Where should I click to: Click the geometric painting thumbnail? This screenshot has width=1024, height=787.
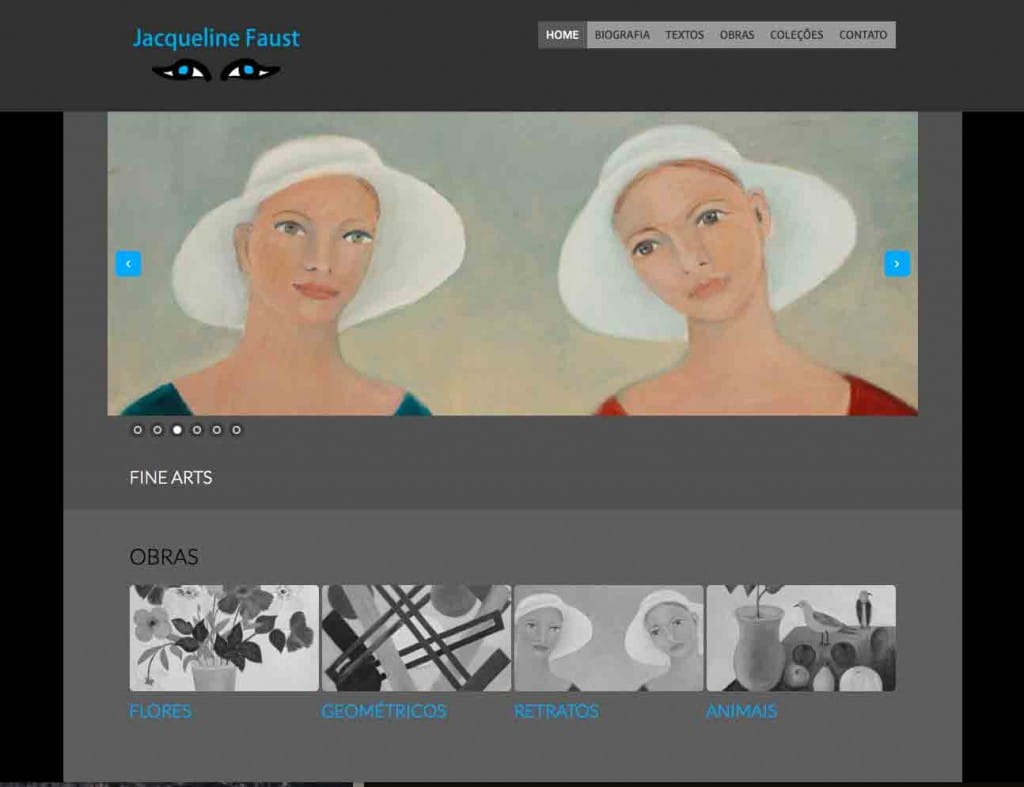click(x=416, y=638)
